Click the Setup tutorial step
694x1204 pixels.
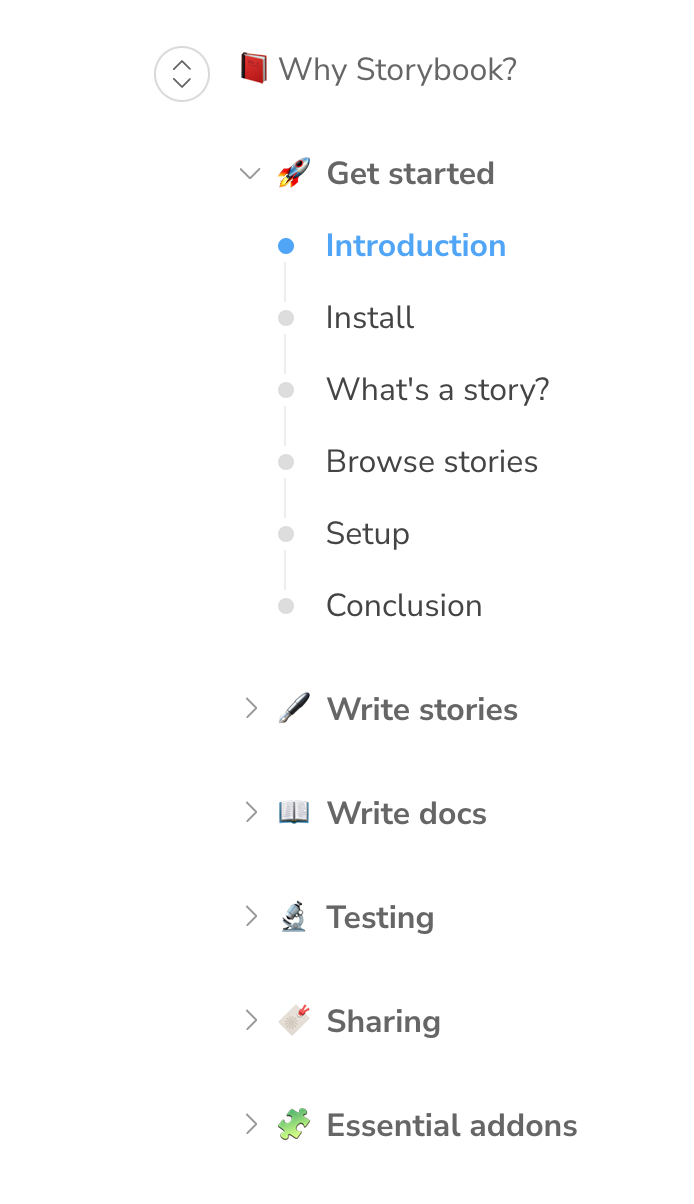[367, 533]
